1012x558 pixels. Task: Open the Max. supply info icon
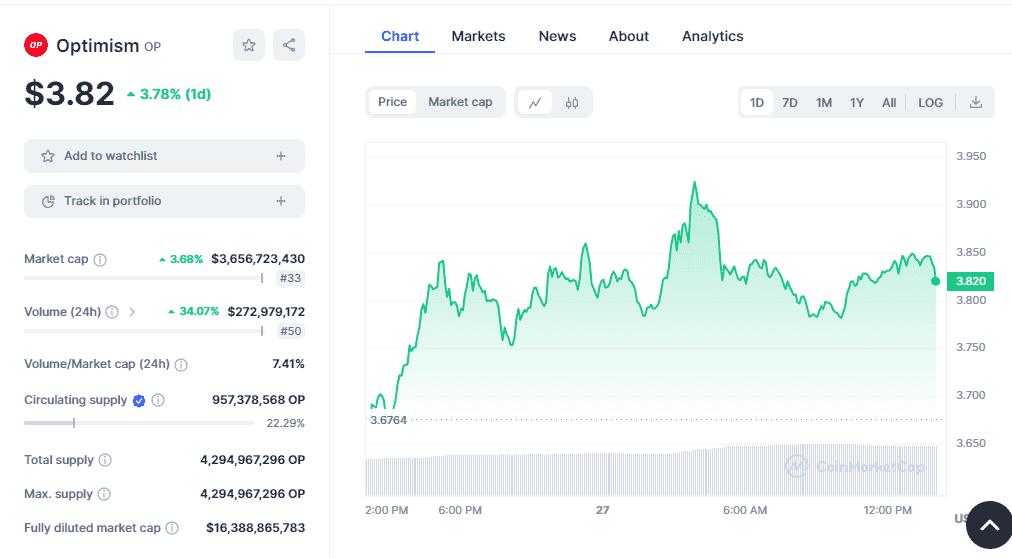point(103,494)
